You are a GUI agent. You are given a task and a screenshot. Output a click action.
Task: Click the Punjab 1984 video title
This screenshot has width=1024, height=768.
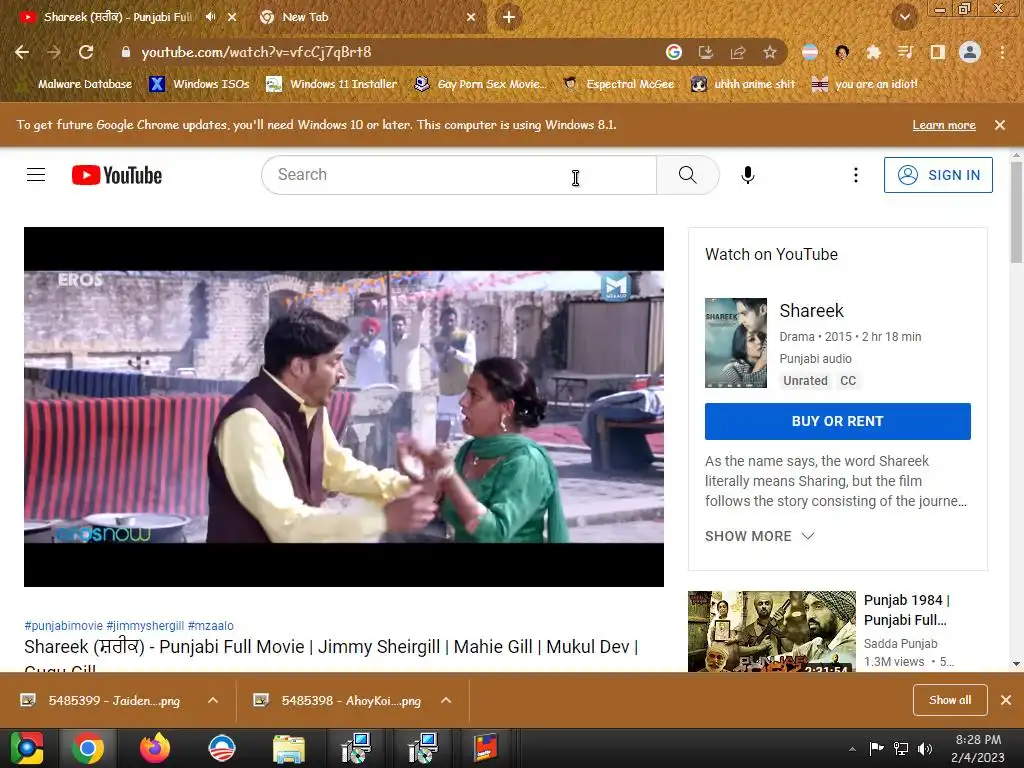coord(906,610)
